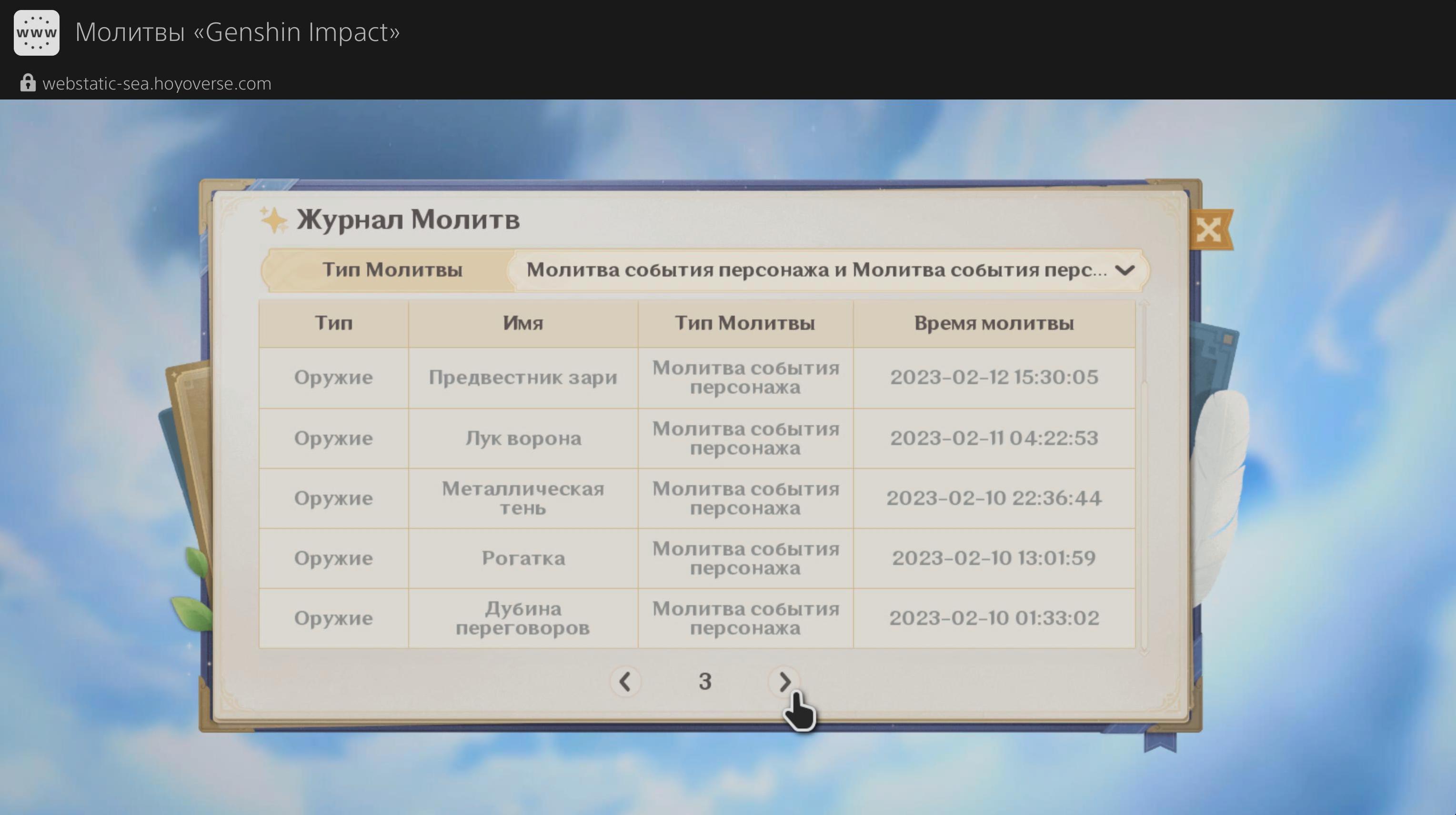Select the Металлическая тень entry
The image size is (1456, 815).
tap(523, 498)
